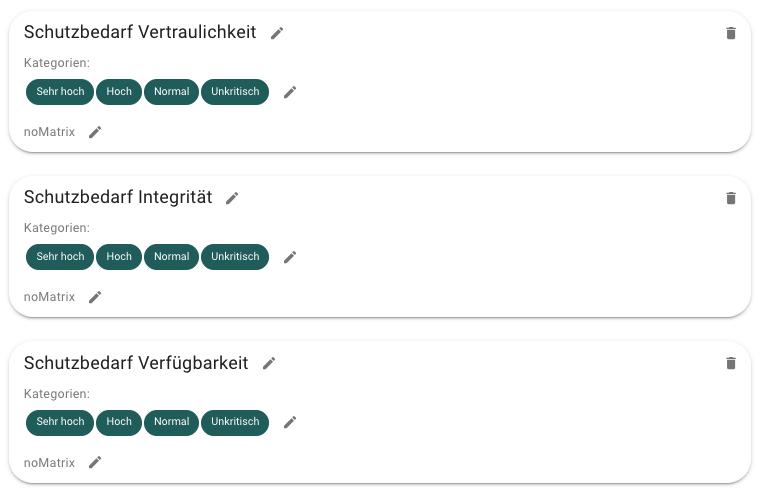The image size is (760, 494).
Task: Edit noMatrix in the Integrität card
Action: [x=95, y=297]
